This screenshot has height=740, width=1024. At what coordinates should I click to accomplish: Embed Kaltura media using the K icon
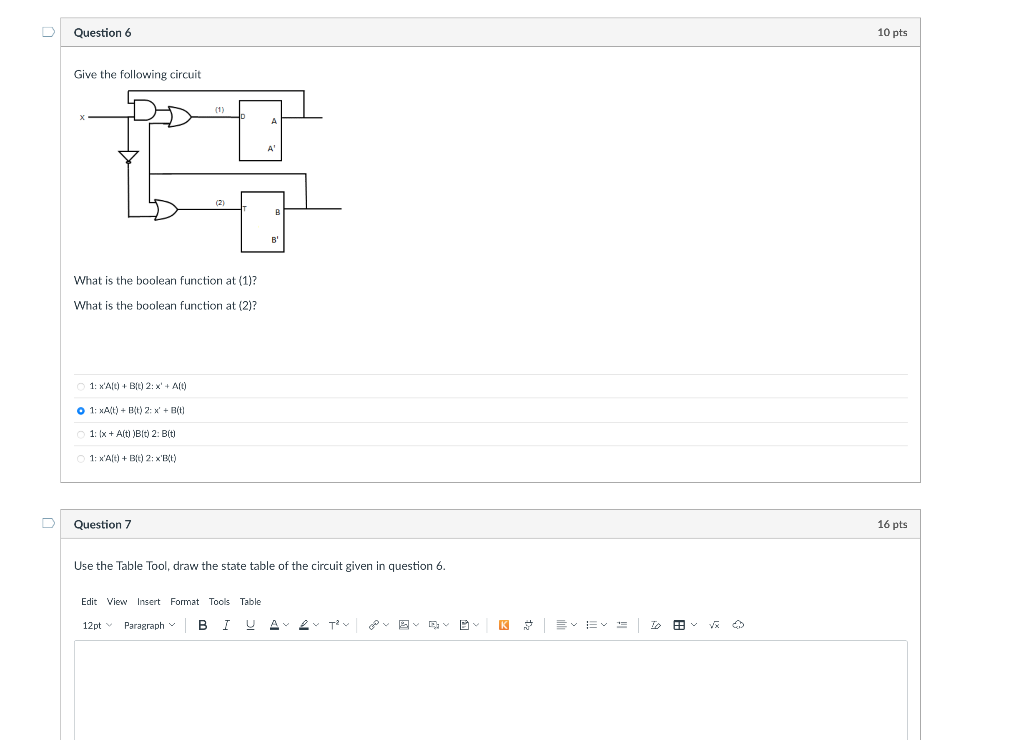point(504,625)
